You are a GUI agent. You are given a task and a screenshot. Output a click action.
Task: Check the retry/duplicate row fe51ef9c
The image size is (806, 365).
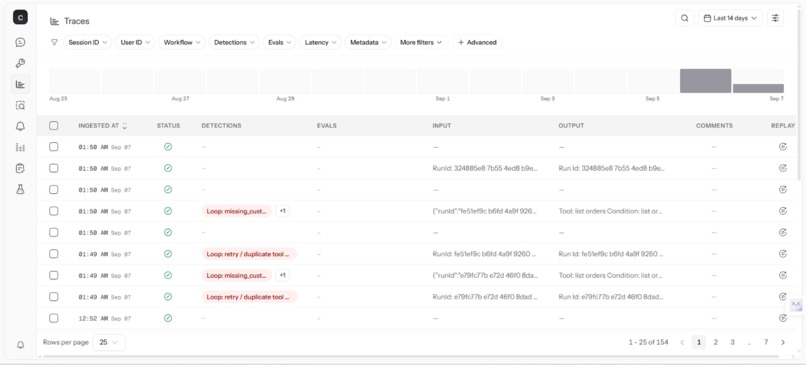53,254
